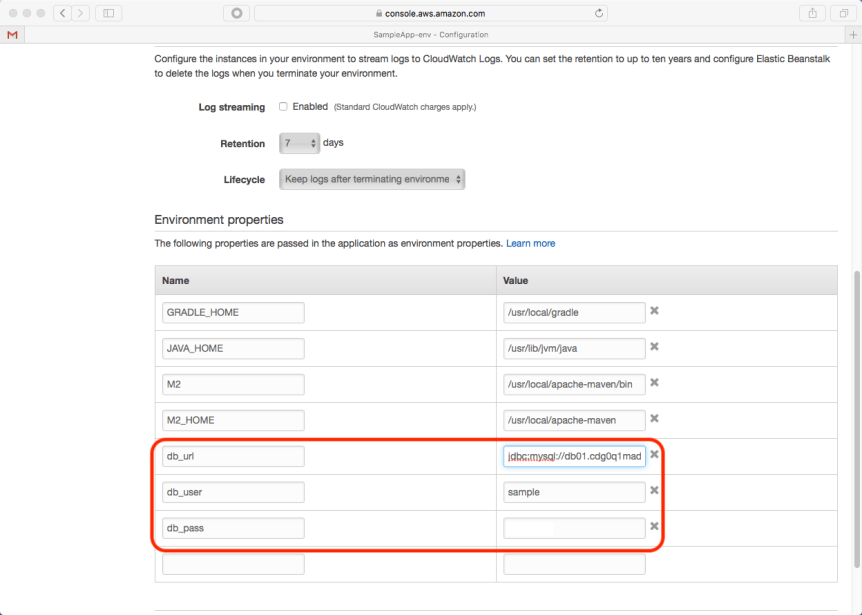Remove the GRADLE_HOME property with its X icon

654,311
